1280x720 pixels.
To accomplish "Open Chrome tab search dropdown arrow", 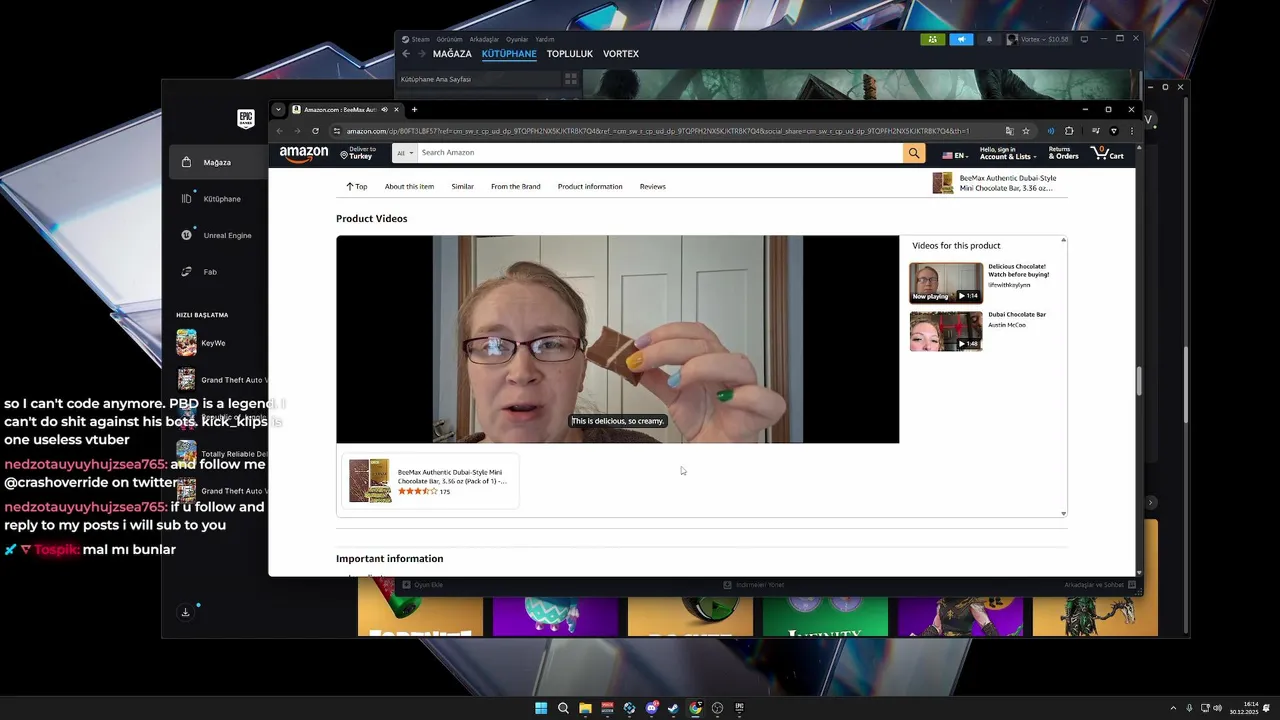I will [x=278, y=110].
